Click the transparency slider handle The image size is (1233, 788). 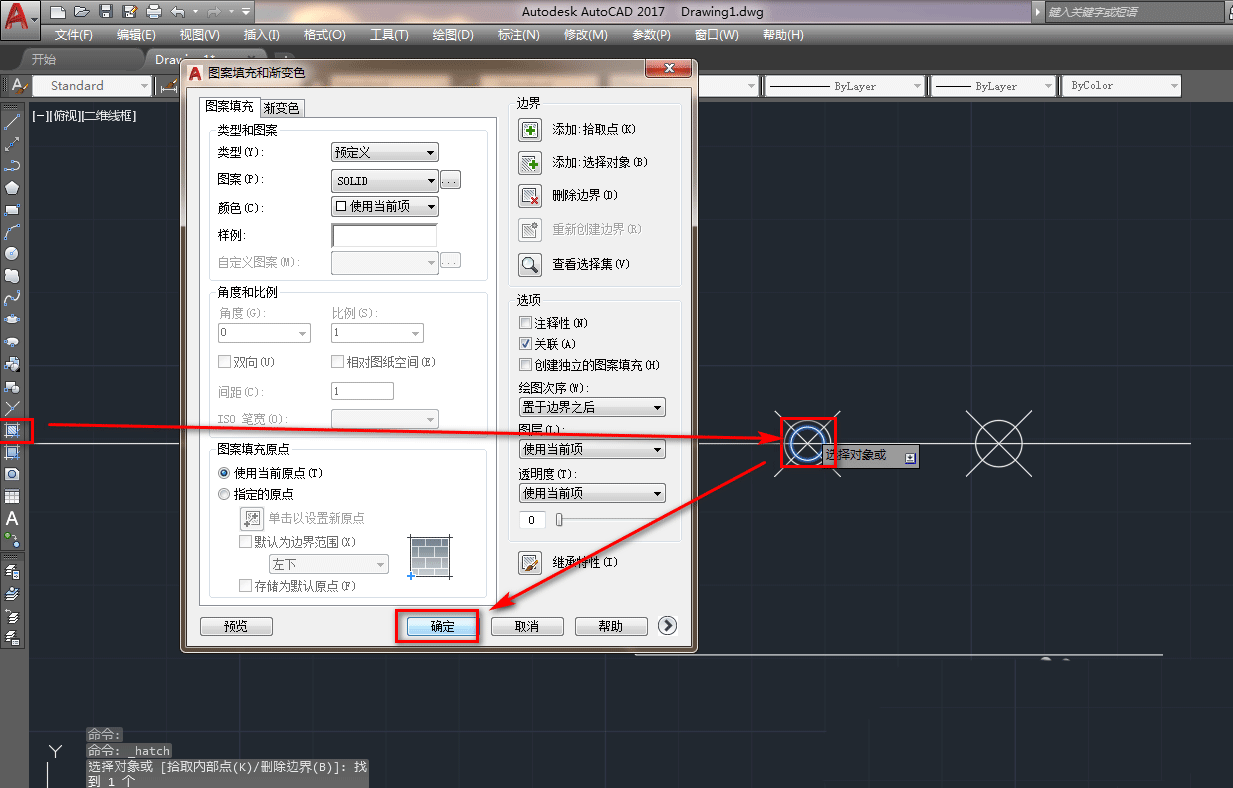point(560,520)
